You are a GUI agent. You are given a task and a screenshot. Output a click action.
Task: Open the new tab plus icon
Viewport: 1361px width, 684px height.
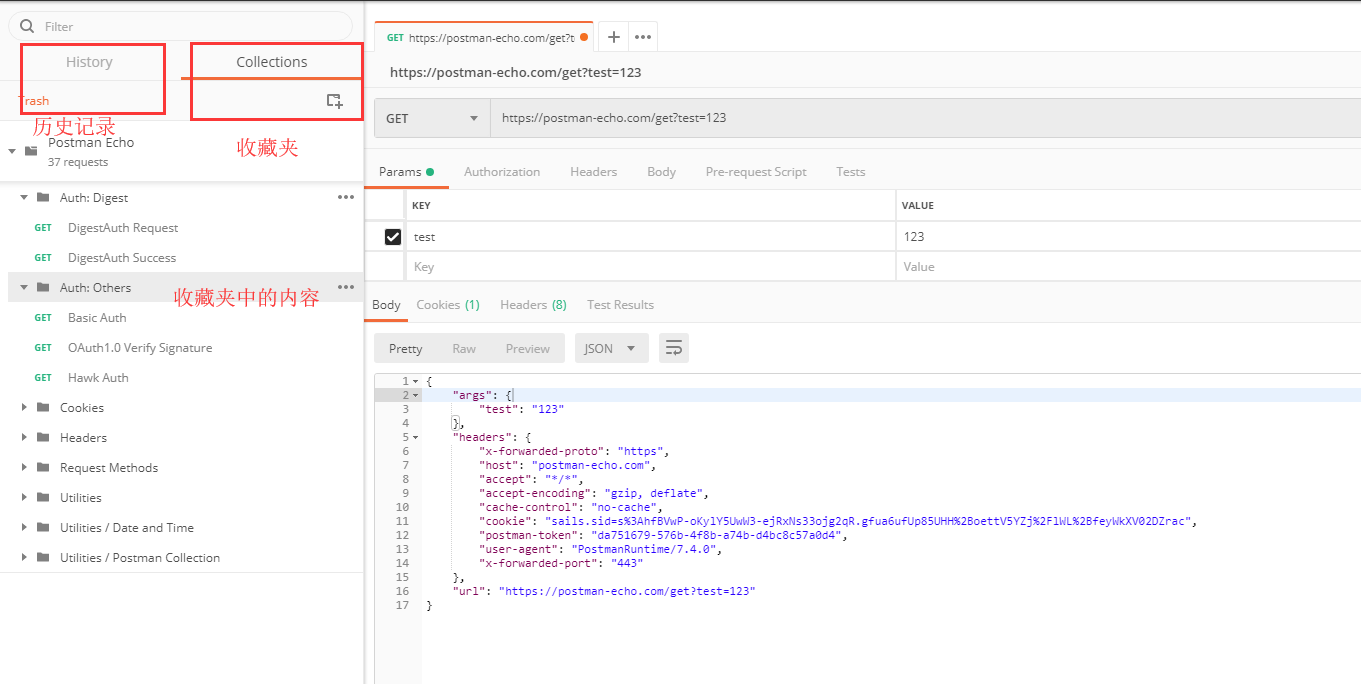click(x=614, y=37)
